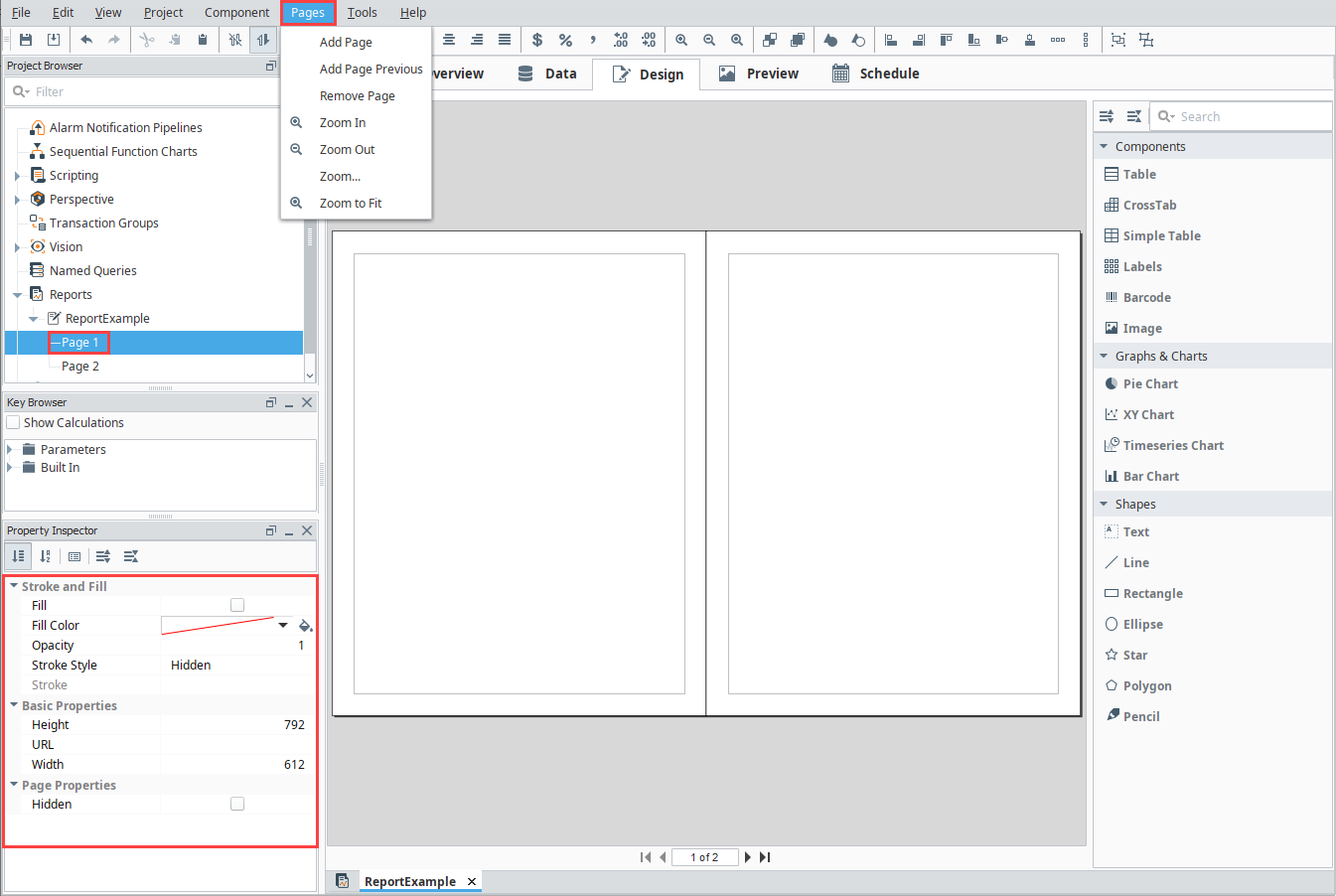Select the CrossTab component
This screenshot has width=1336, height=896.
coord(1140,205)
